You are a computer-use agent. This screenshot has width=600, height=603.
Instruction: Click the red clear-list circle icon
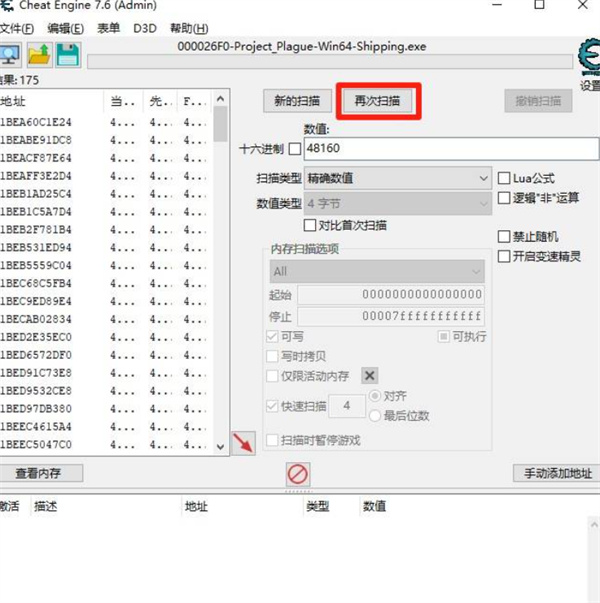[297, 473]
